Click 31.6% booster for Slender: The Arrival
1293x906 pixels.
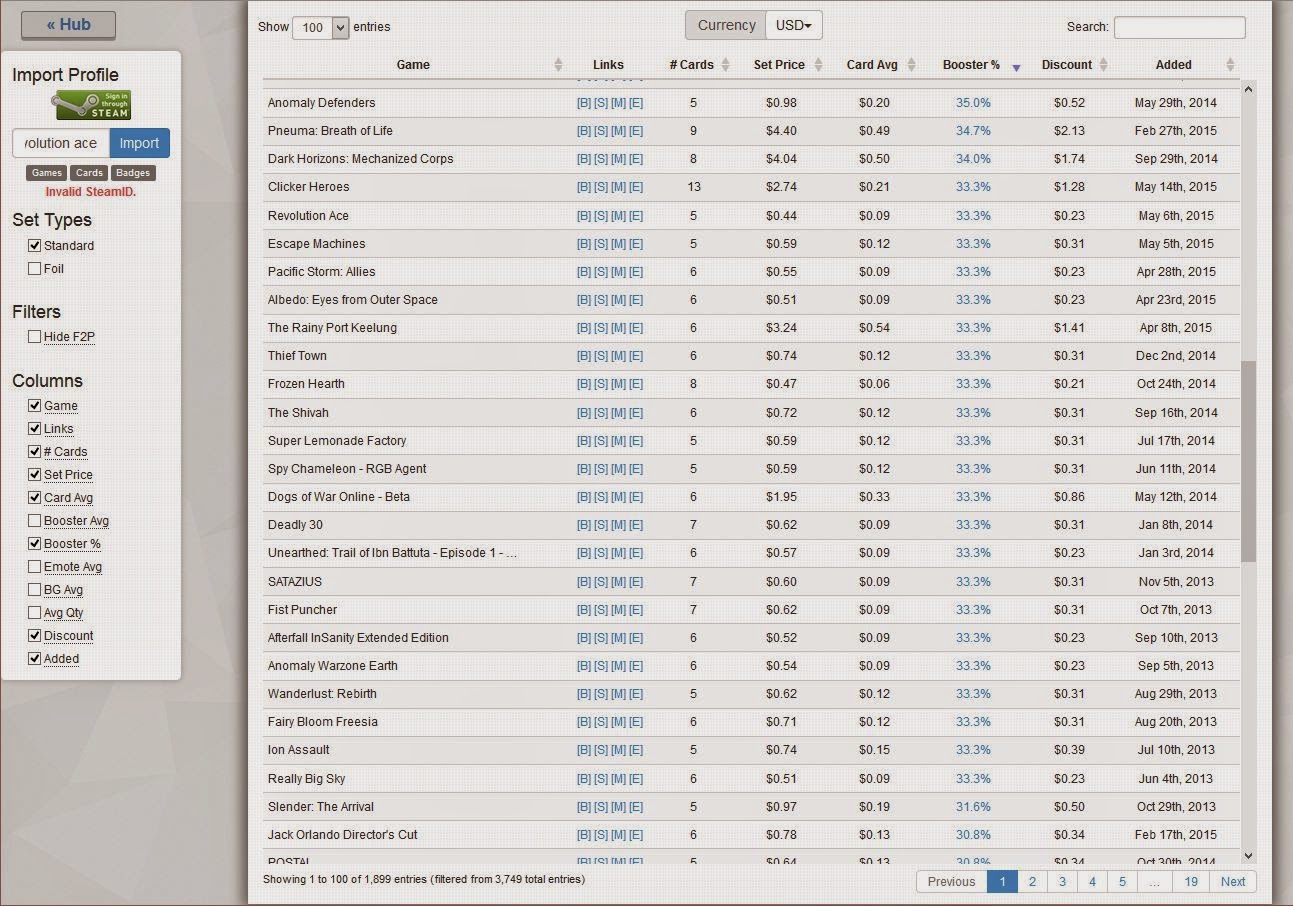pyautogui.click(x=973, y=807)
